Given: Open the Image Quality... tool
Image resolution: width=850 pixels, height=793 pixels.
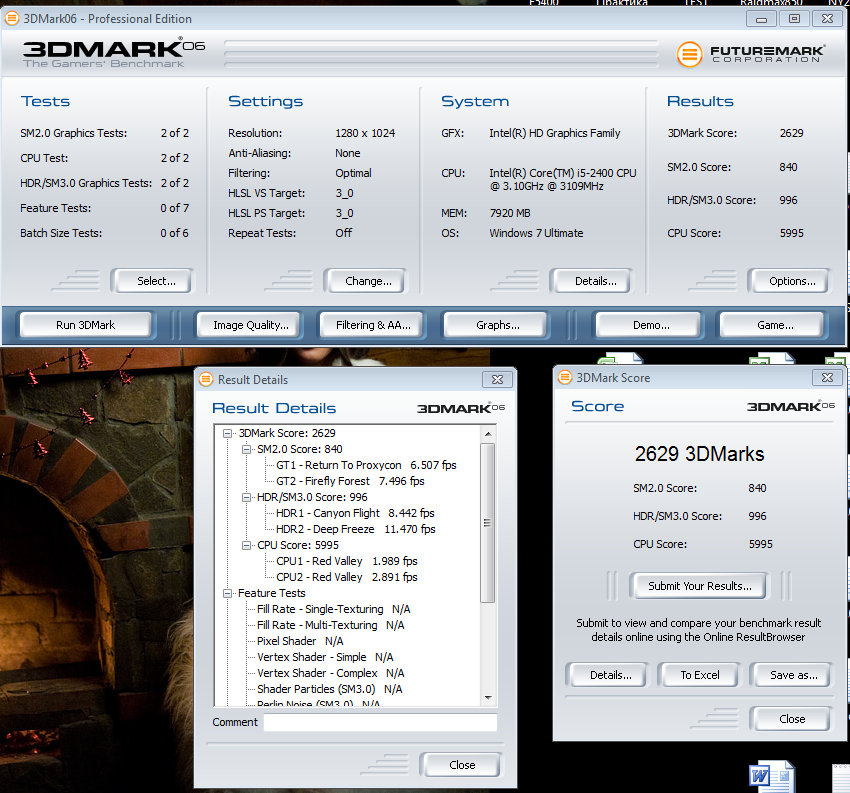Looking at the screenshot, I should pos(249,325).
